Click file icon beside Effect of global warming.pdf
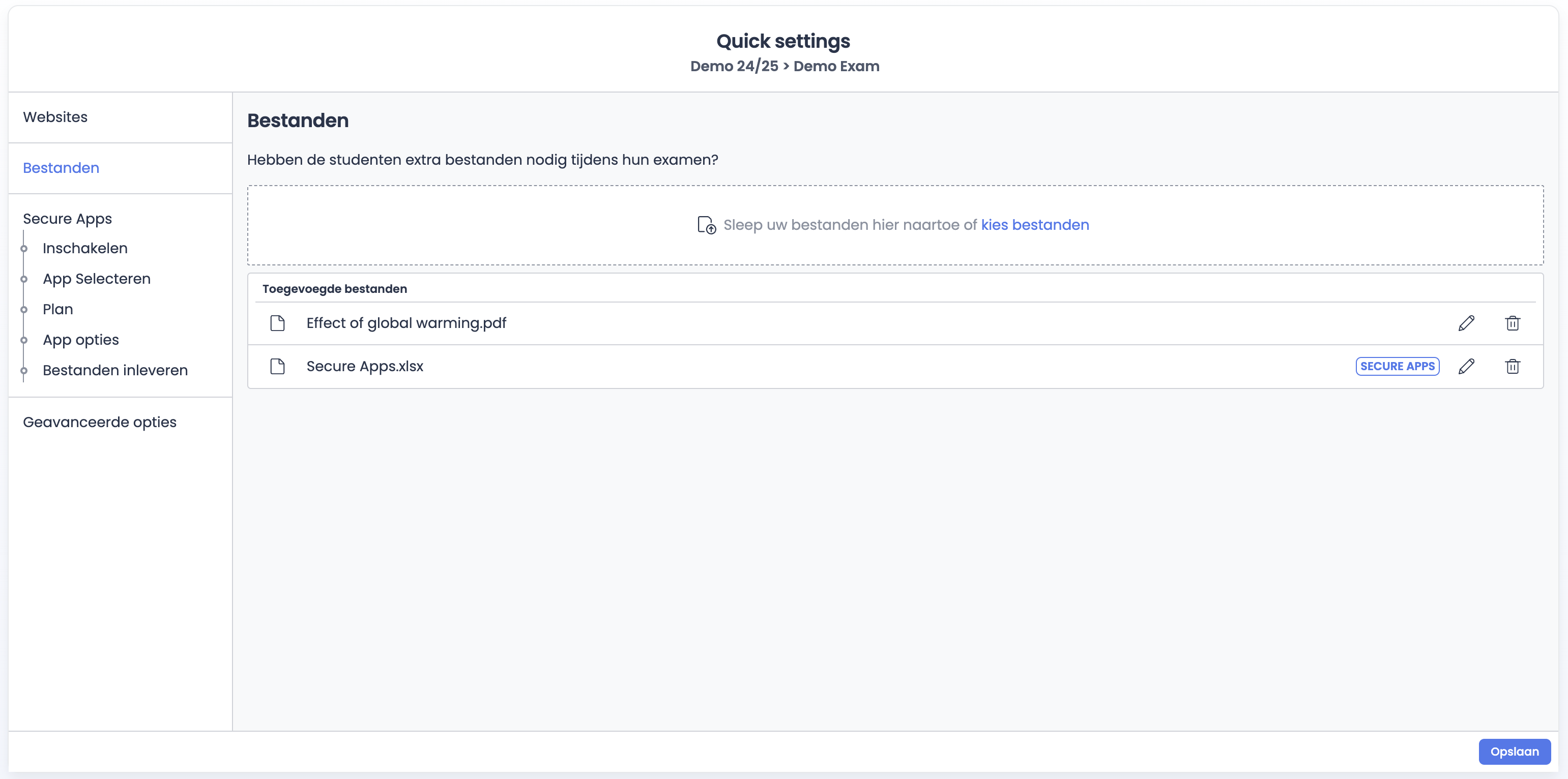 coord(278,323)
